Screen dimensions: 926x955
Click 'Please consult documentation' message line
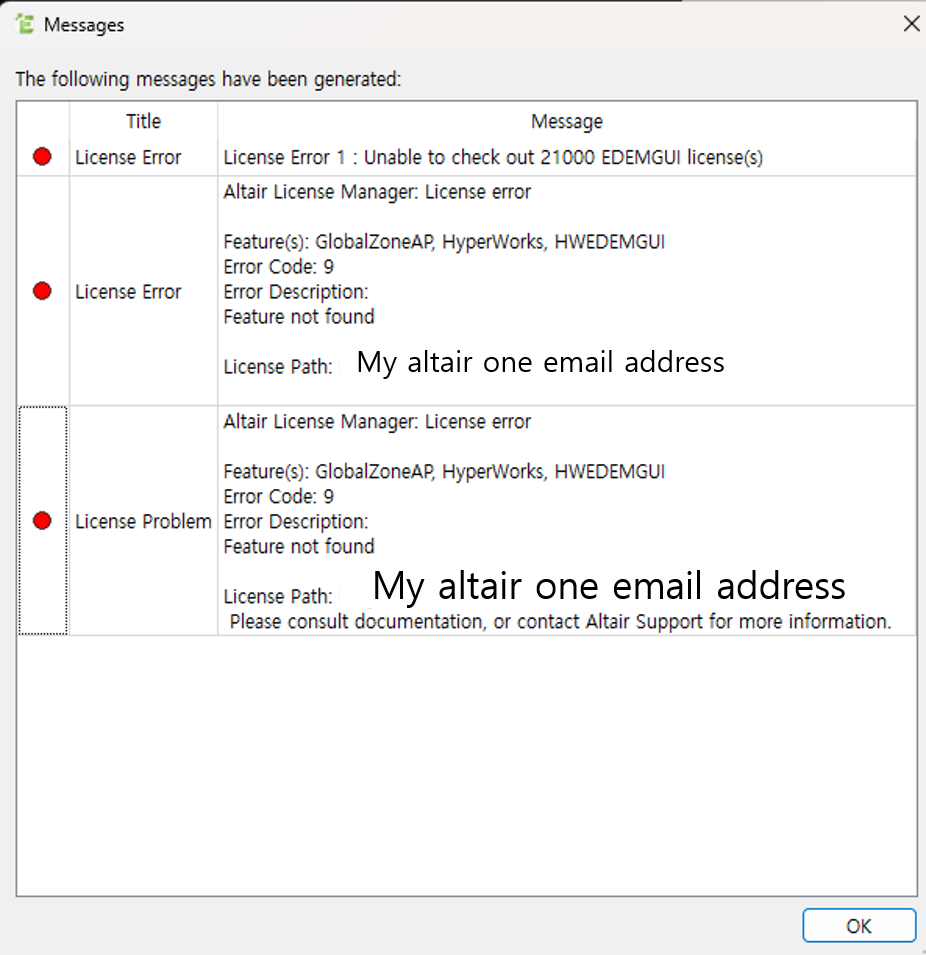coord(560,622)
